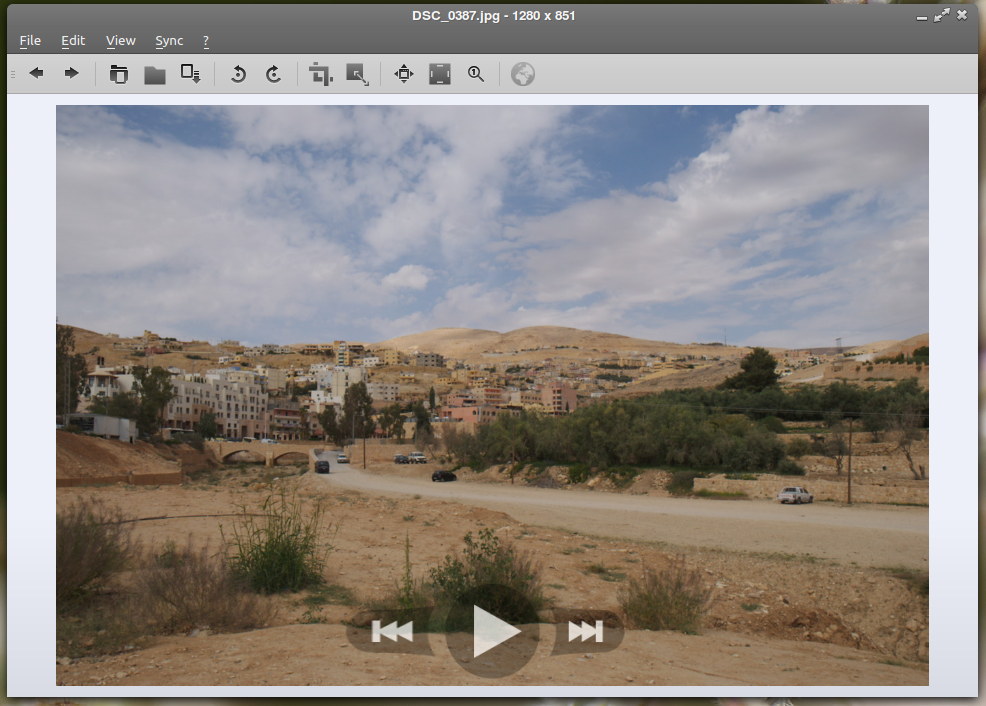
Task: Go to previous image with left arrow
Action: point(36,74)
